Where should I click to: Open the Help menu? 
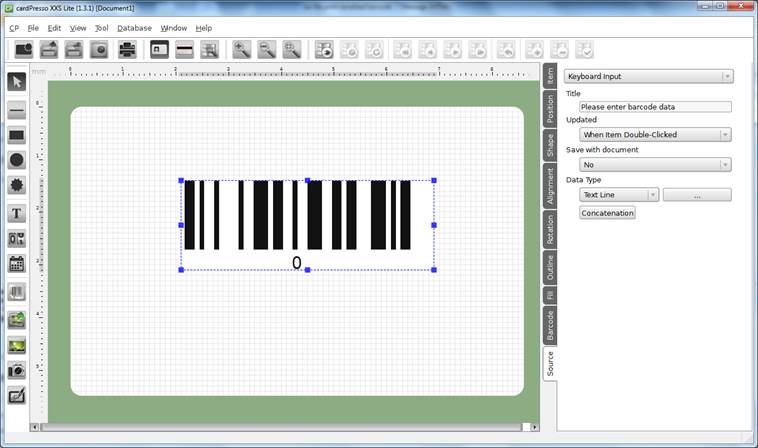(x=204, y=28)
